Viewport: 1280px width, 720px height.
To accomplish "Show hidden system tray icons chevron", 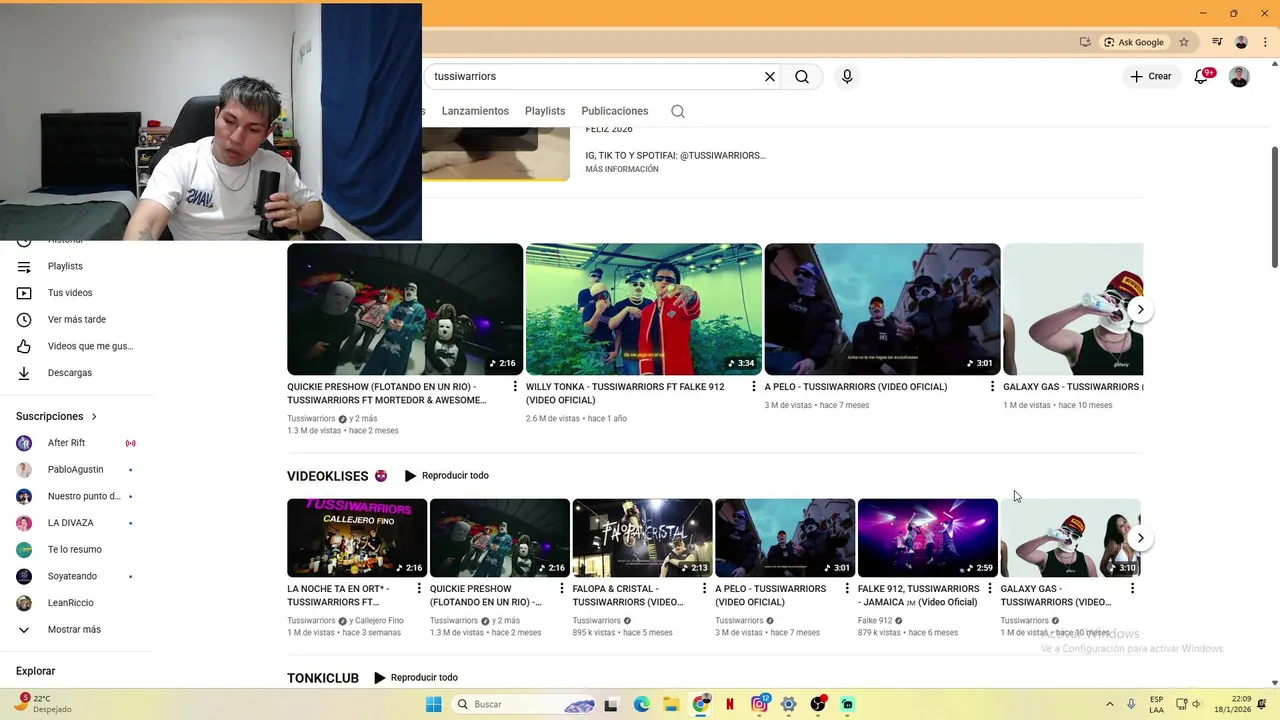I will click(1109, 704).
